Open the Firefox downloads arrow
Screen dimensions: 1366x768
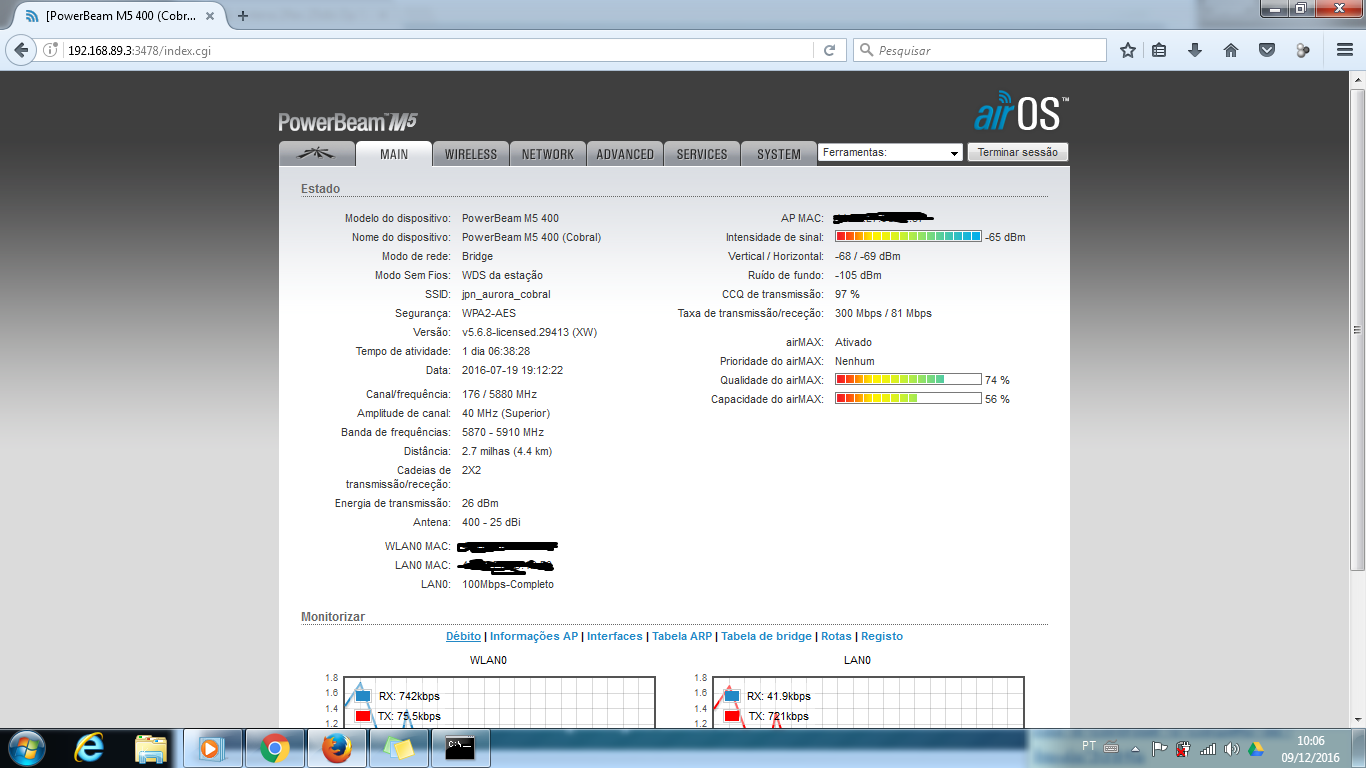pyautogui.click(x=1195, y=50)
